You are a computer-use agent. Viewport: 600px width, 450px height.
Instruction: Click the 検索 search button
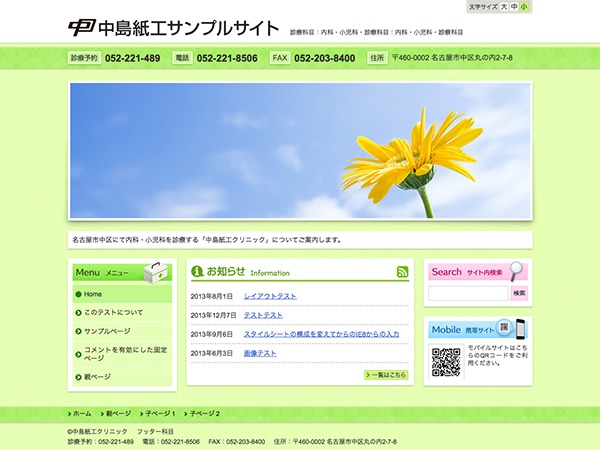[x=519, y=293]
